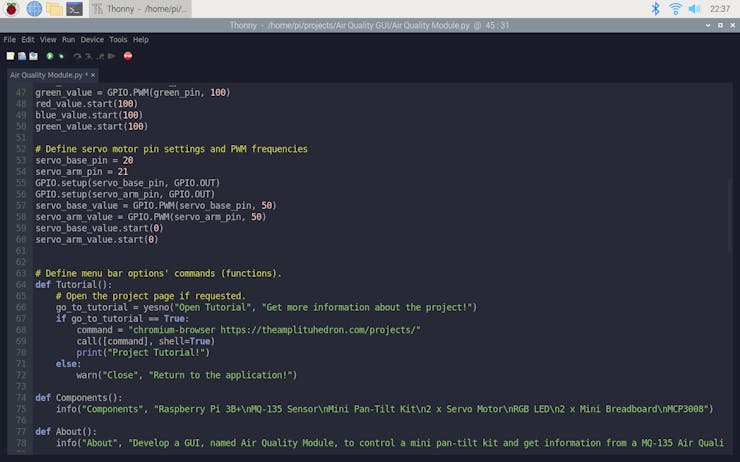
Task: Click the 'else:' line in Tutorial function
Action: [68, 364]
